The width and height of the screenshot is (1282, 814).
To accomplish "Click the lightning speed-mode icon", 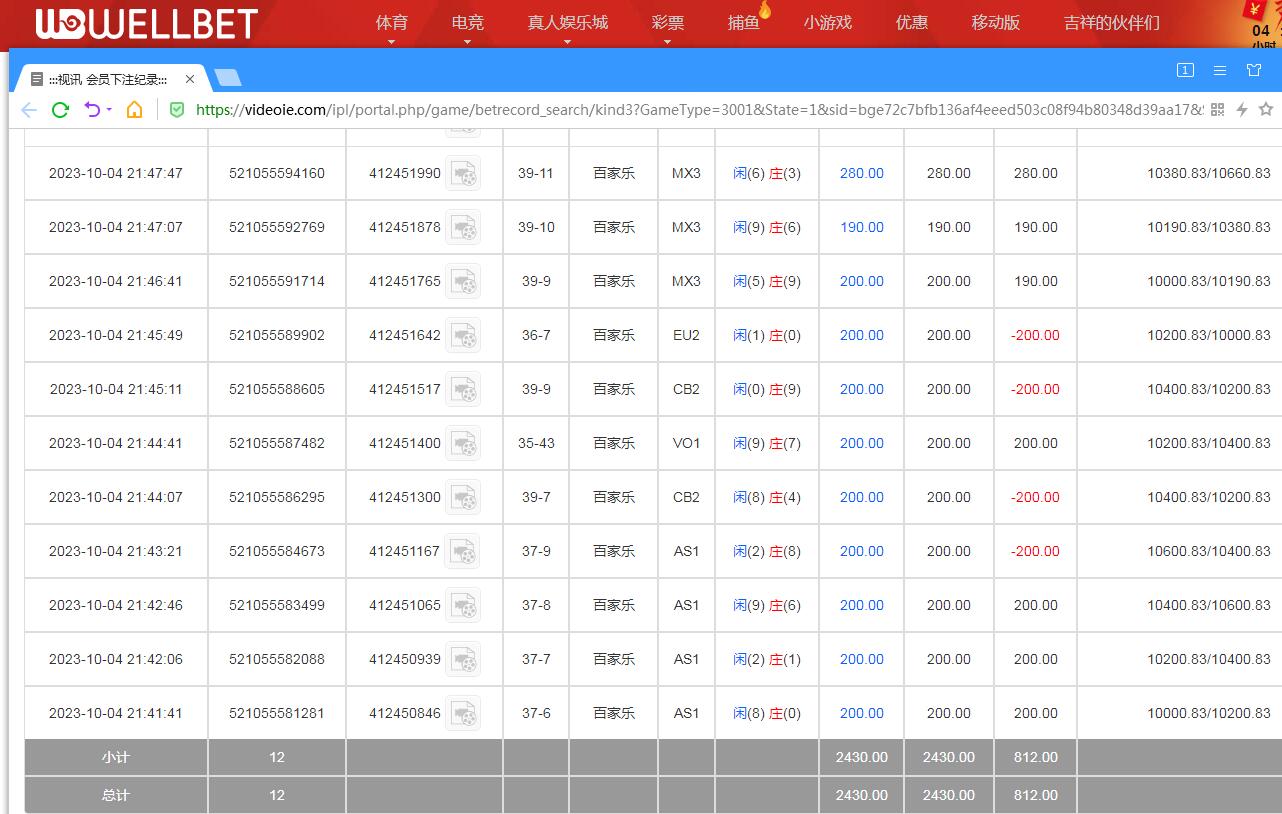I will point(1242,110).
